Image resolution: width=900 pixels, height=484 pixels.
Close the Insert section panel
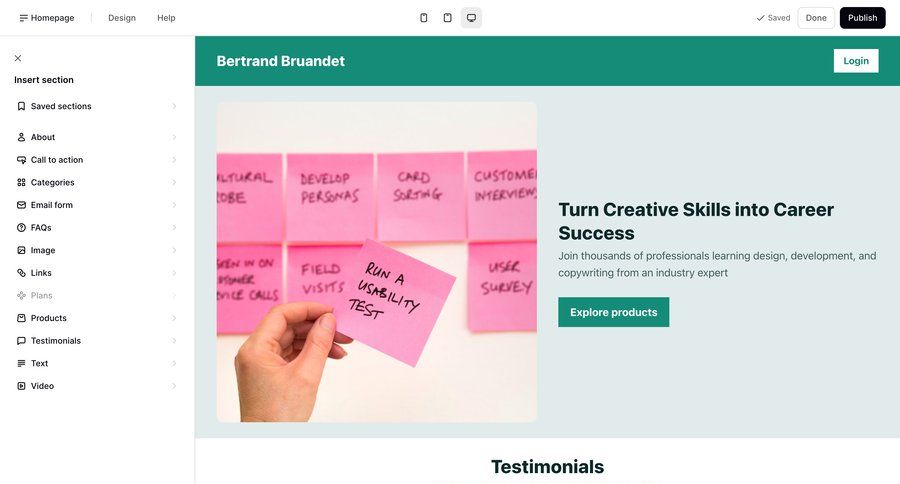pyautogui.click(x=18, y=58)
